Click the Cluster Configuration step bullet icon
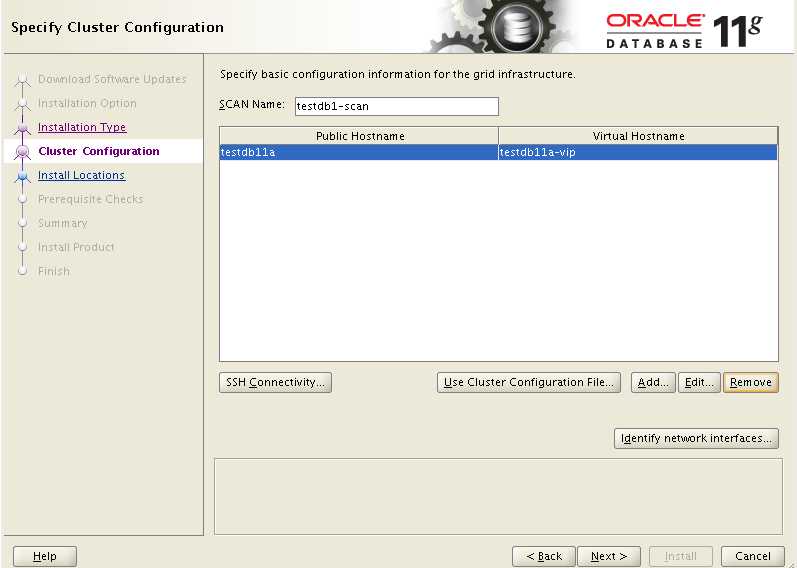797x568 pixels. 22,152
